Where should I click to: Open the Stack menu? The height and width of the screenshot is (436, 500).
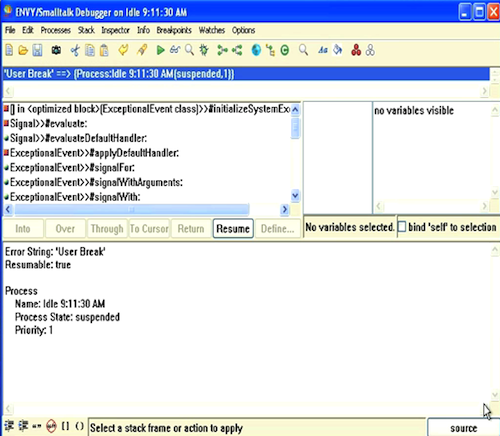(86, 30)
